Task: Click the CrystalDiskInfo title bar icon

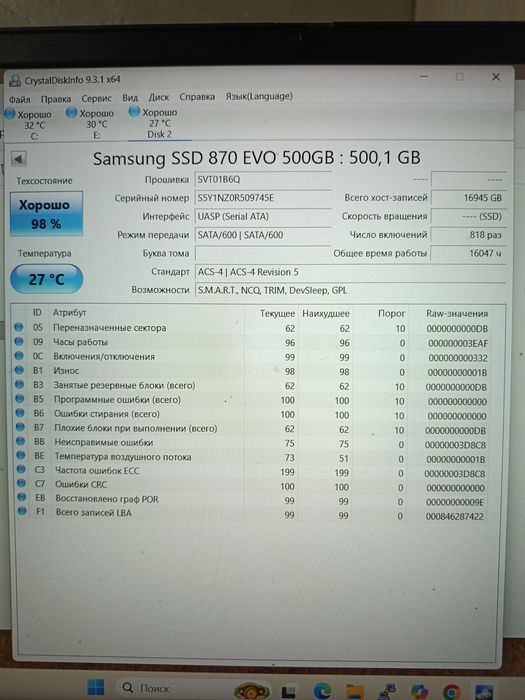Action: 15,80
